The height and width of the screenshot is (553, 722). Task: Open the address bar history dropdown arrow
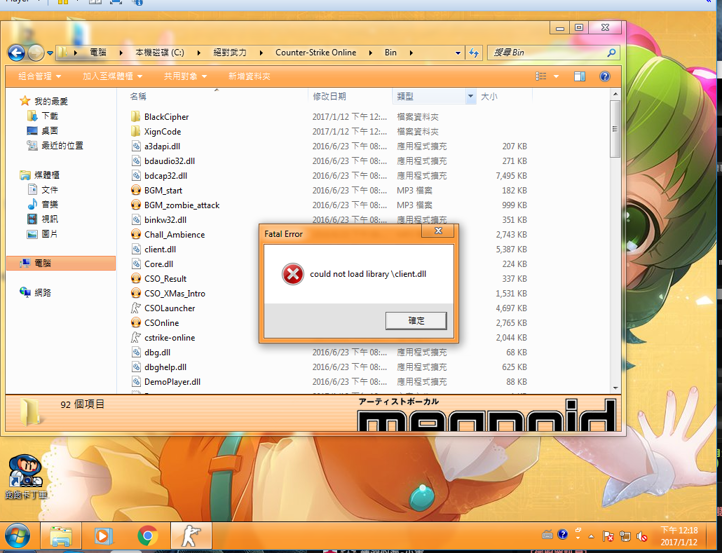pyautogui.click(x=458, y=53)
